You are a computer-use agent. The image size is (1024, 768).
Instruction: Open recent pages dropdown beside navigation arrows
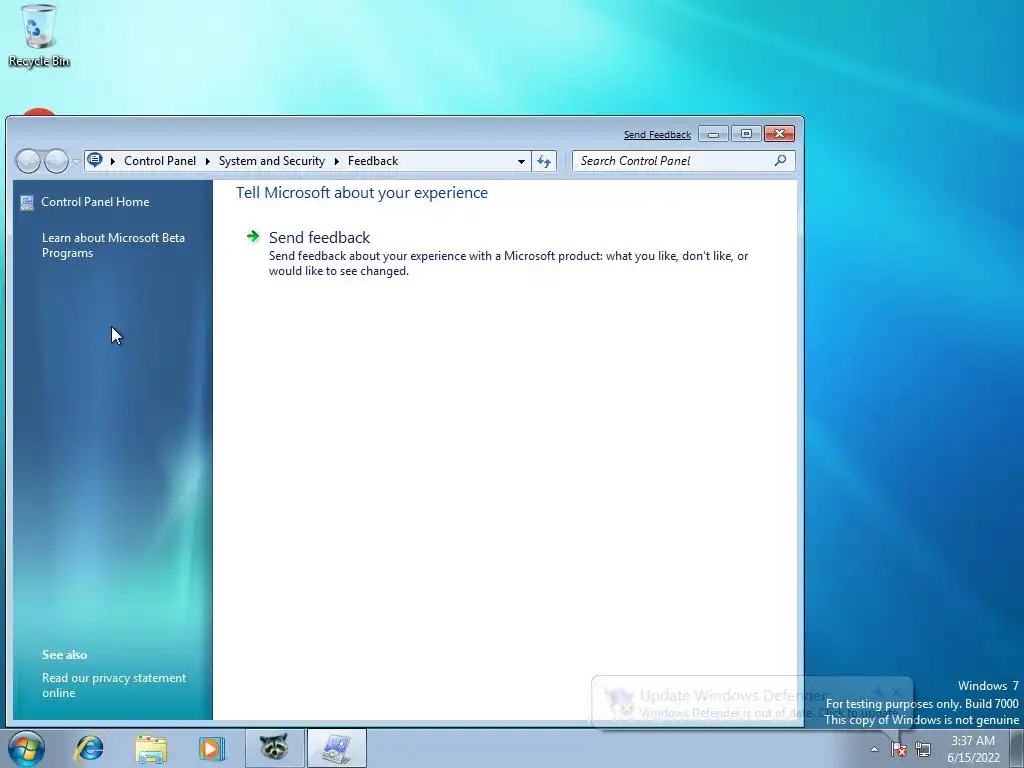(x=76, y=161)
